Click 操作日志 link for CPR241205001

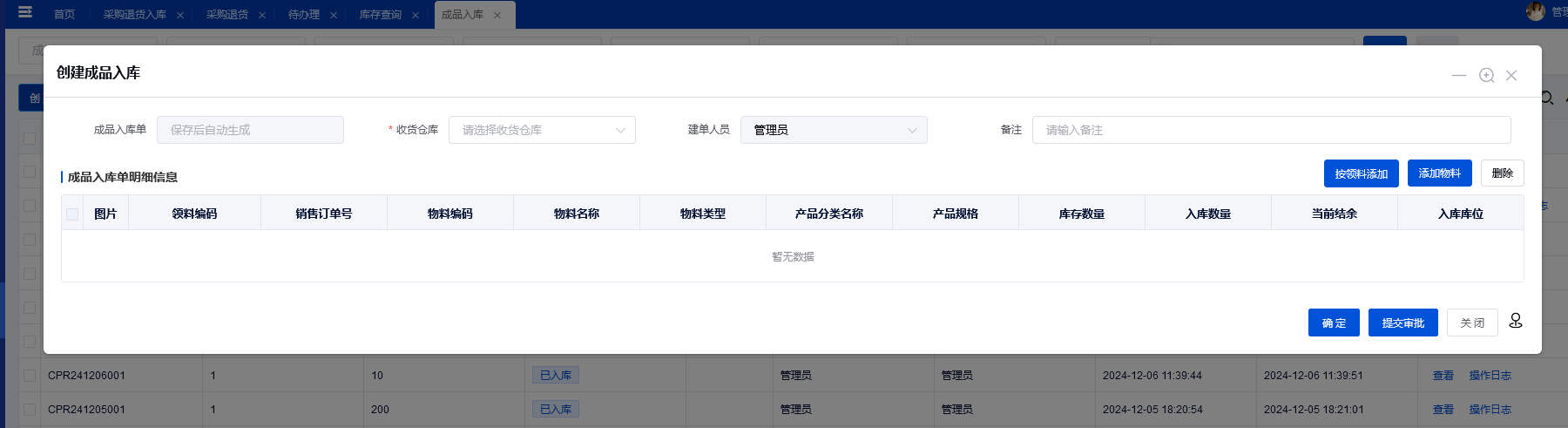click(1490, 410)
